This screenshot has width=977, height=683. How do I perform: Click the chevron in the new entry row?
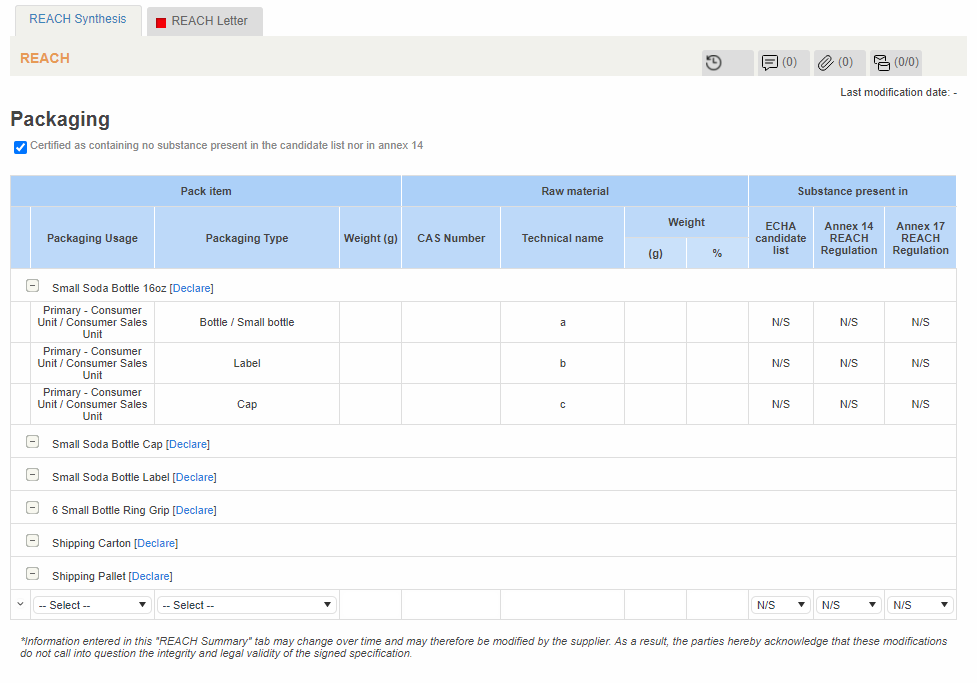(x=19, y=604)
